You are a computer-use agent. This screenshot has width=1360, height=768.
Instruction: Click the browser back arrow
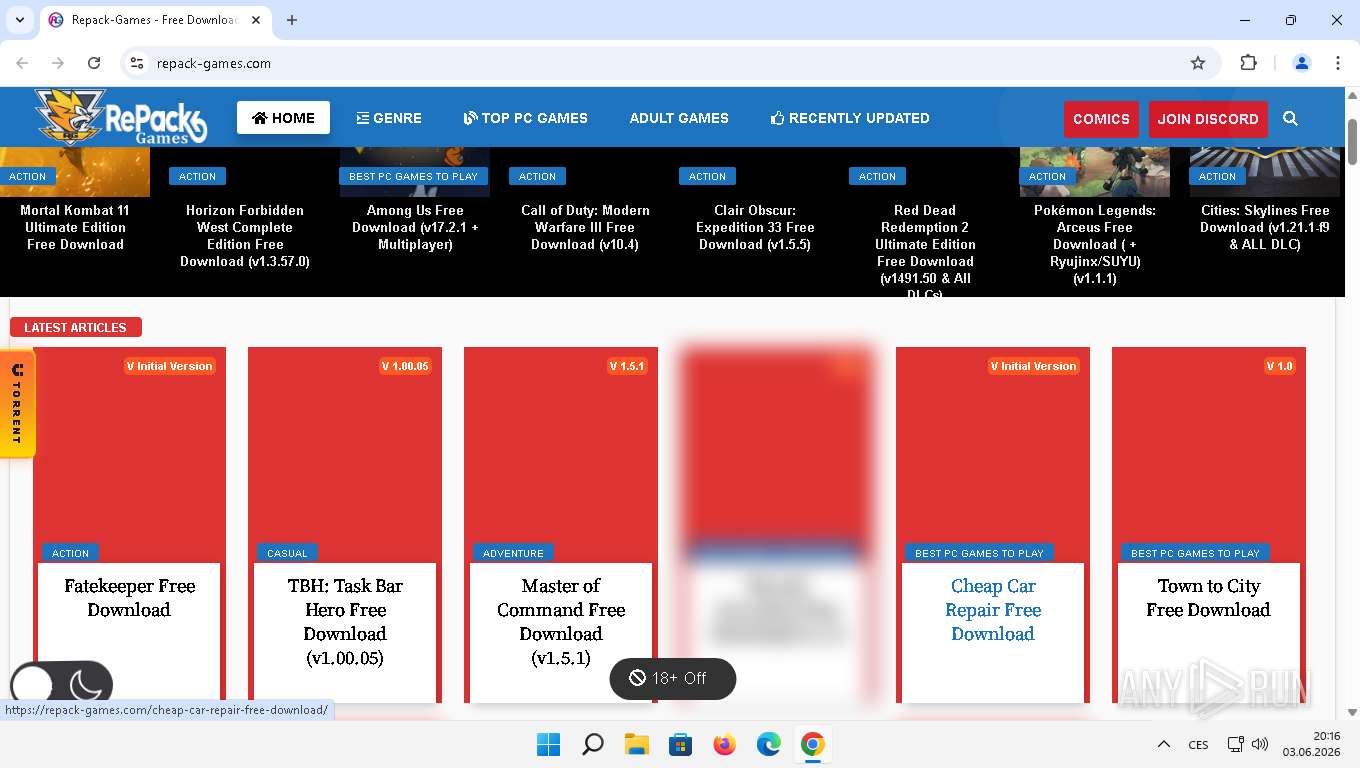22,63
